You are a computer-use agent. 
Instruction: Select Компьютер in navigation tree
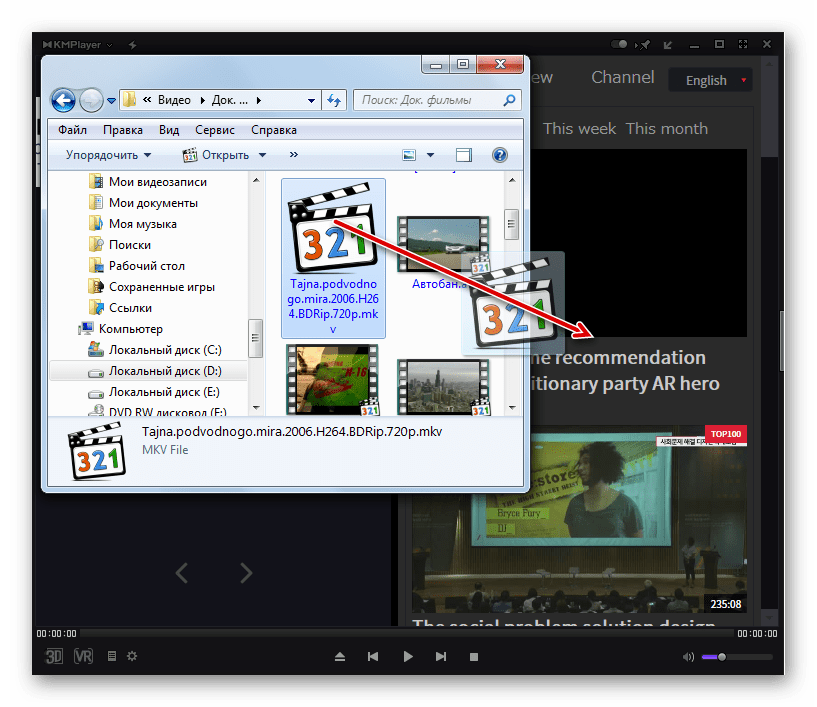[x=120, y=329]
